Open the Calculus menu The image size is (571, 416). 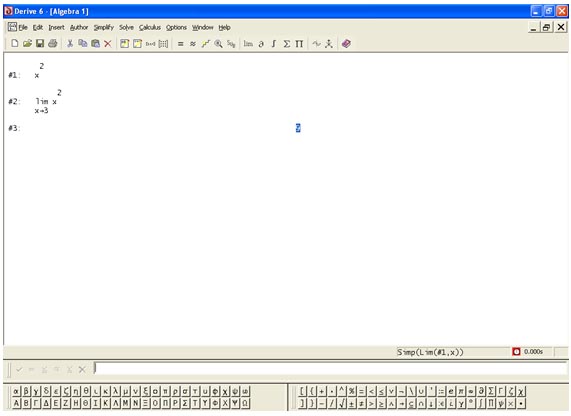tap(150, 27)
